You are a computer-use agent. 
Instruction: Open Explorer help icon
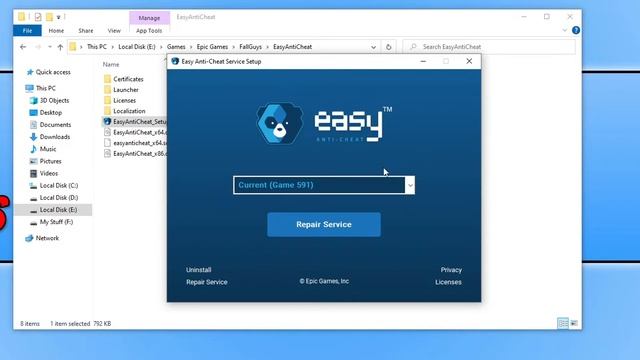pyautogui.click(x=576, y=30)
